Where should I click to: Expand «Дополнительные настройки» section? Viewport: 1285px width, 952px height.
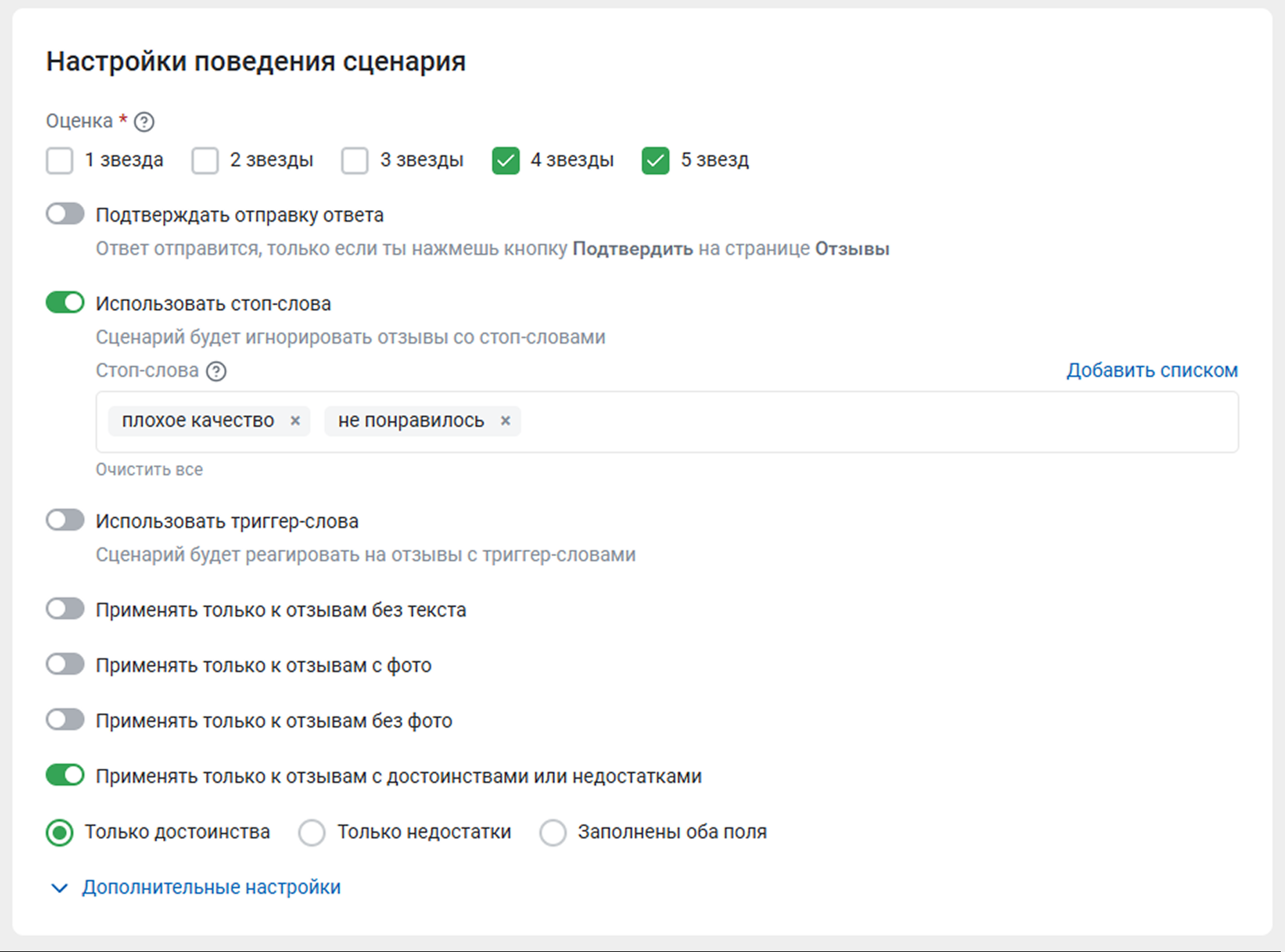click(x=211, y=888)
